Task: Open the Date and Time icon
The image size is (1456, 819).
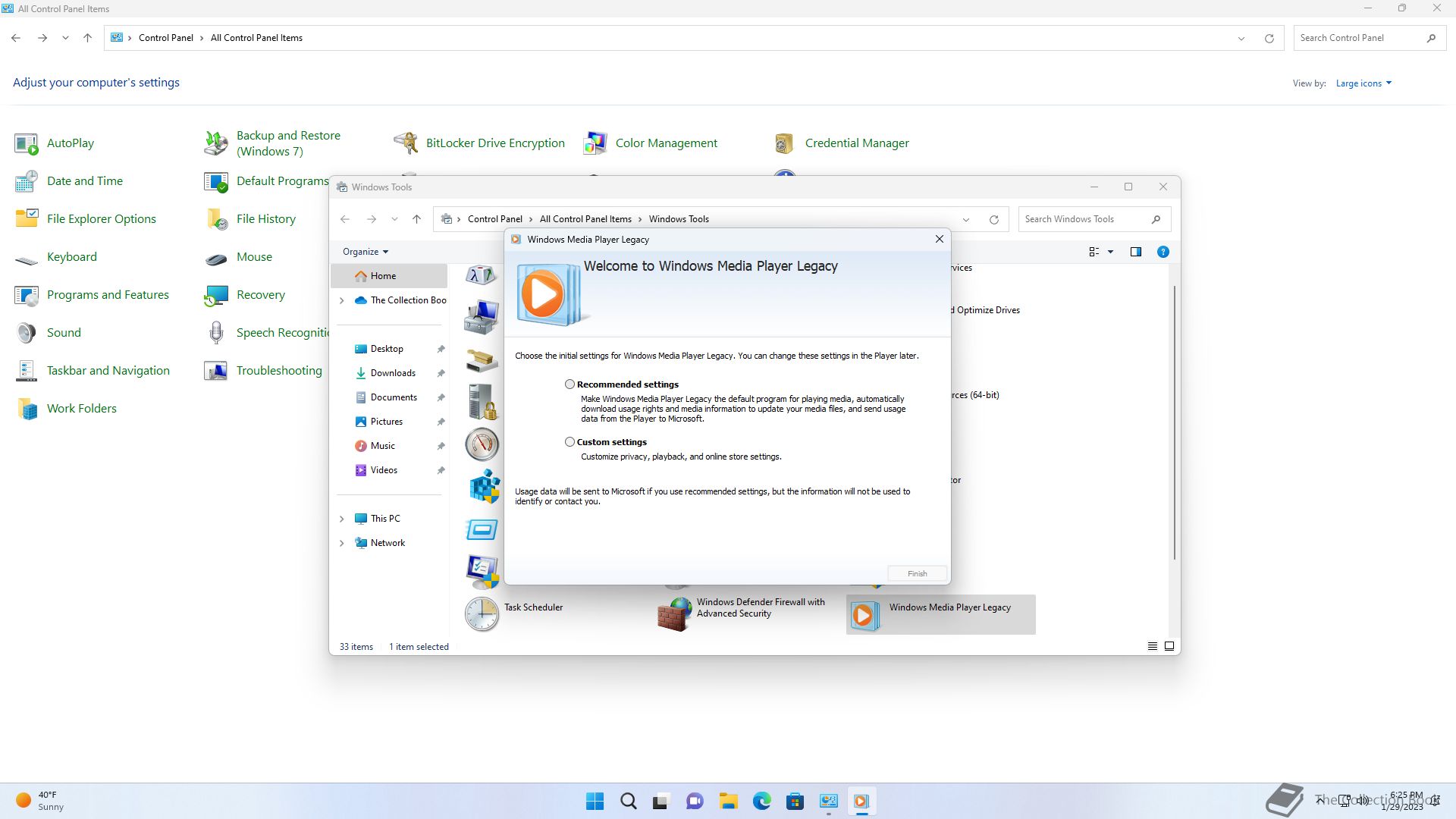Action: (x=27, y=181)
